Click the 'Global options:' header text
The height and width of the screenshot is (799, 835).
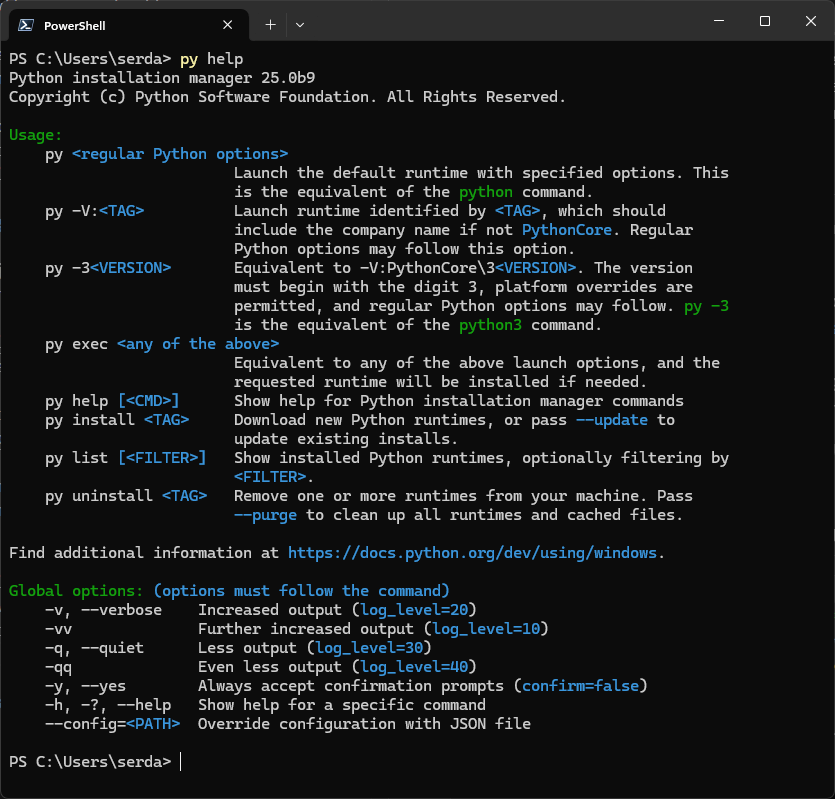(x=76, y=590)
